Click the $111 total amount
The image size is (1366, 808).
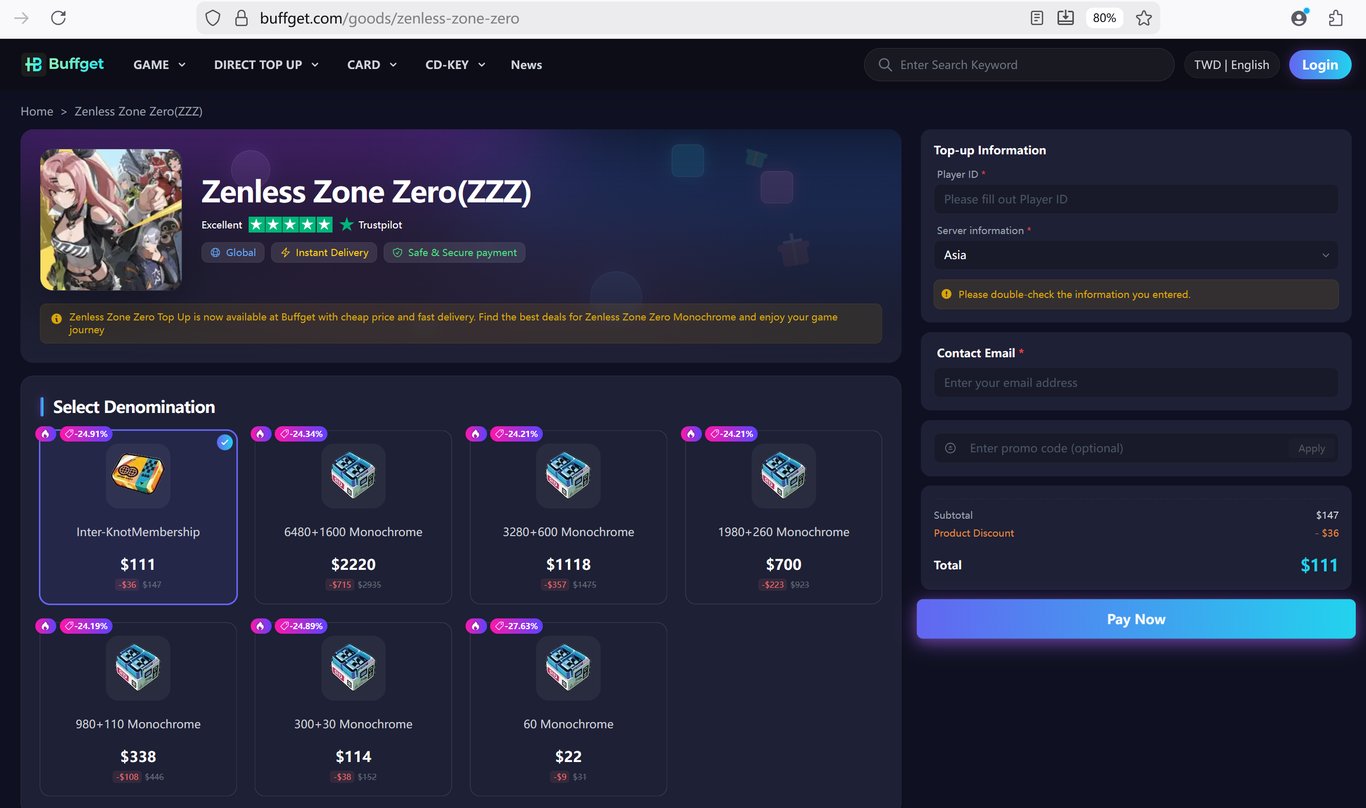(1319, 565)
